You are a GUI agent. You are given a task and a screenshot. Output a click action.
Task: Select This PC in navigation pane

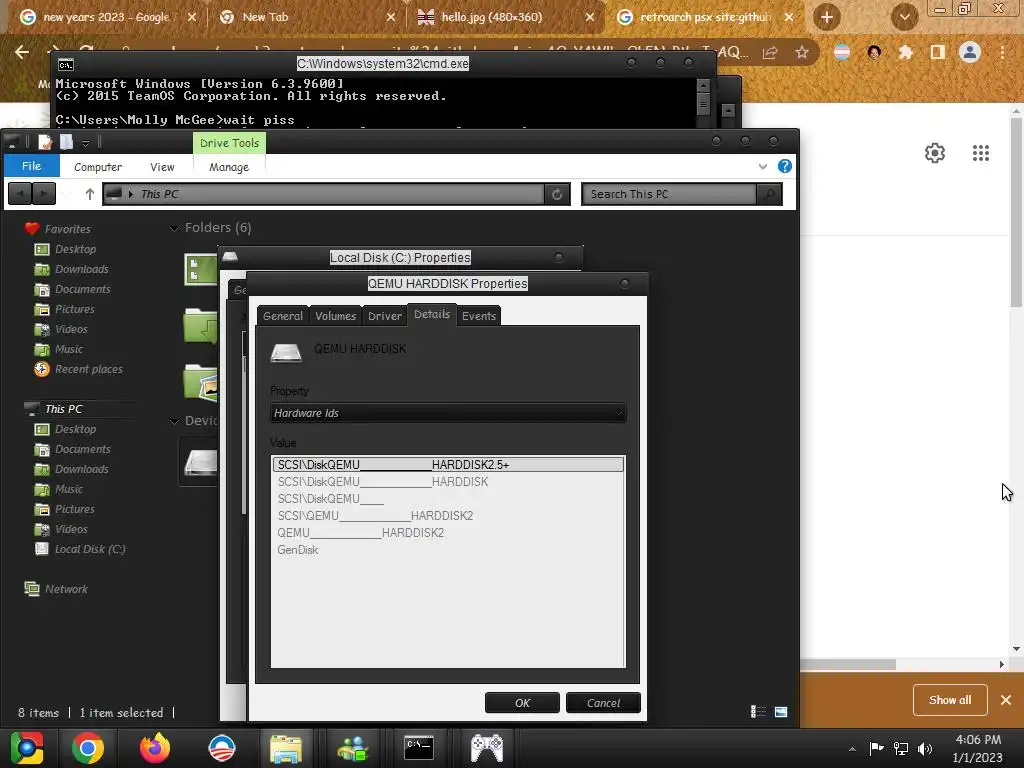tap(64, 409)
